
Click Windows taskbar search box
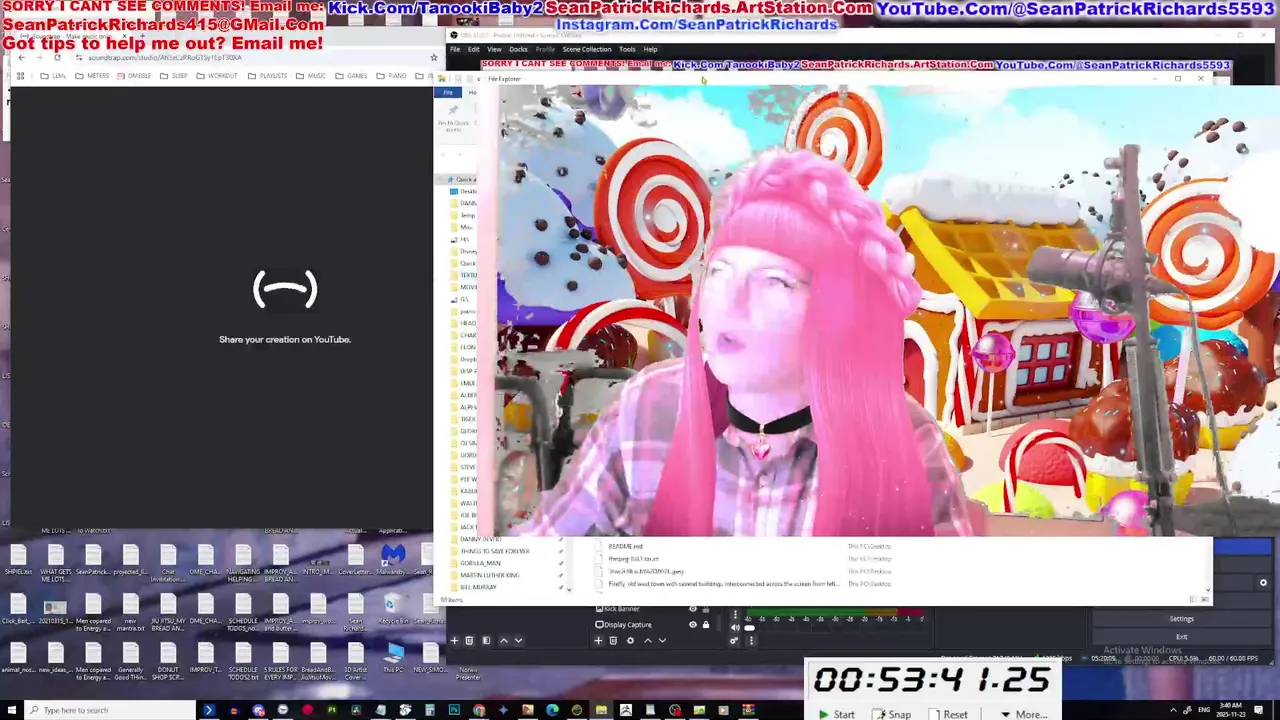(x=110, y=710)
